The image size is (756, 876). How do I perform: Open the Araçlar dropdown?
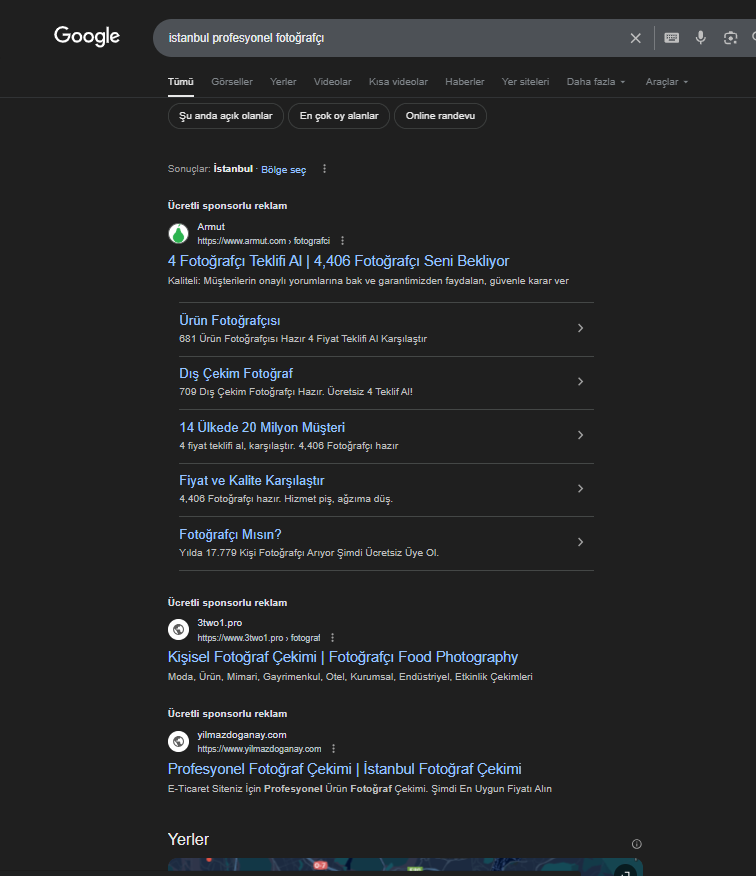point(667,82)
